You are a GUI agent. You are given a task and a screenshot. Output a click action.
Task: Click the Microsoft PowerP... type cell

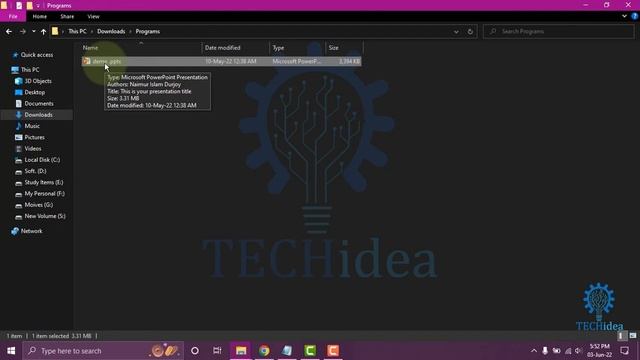[x=296, y=61]
